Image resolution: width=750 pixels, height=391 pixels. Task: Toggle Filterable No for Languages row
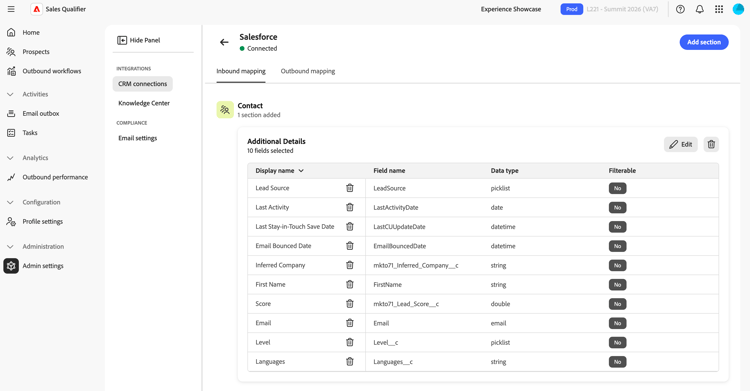618,362
